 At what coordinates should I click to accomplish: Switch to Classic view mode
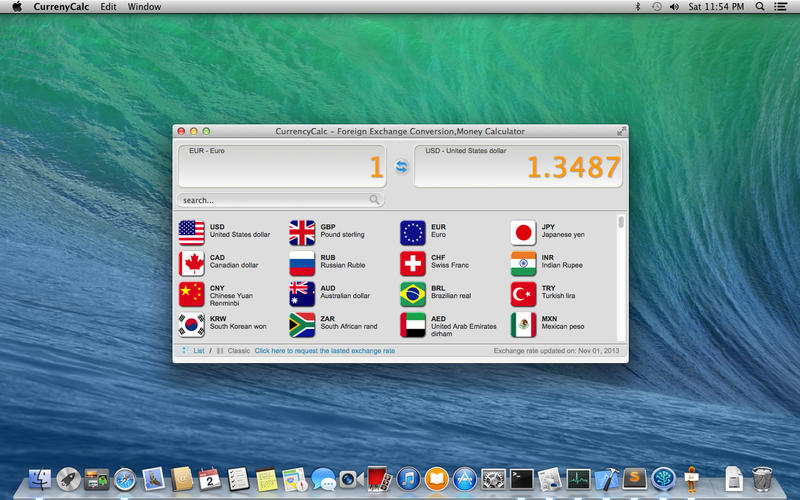238,351
